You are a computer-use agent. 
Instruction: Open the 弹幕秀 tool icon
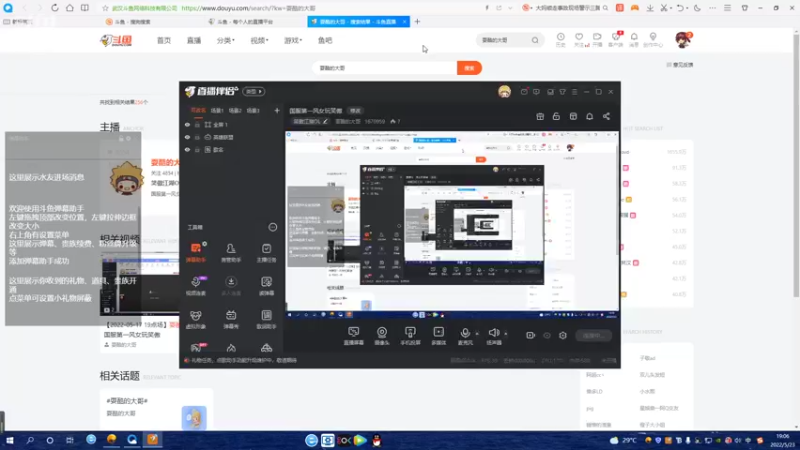(x=231, y=319)
